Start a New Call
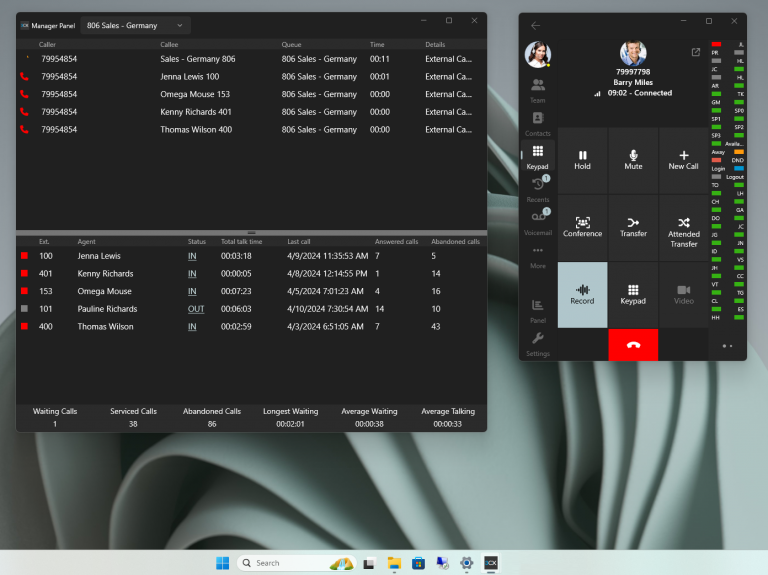The height and width of the screenshot is (575, 768). [683, 160]
